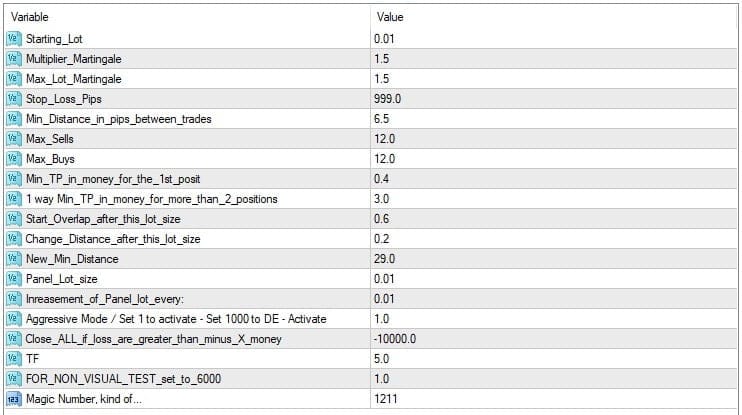Image resolution: width=742 pixels, height=415 pixels.
Task: Select the Magic Number value 1211
Action: tap(385, 399)
